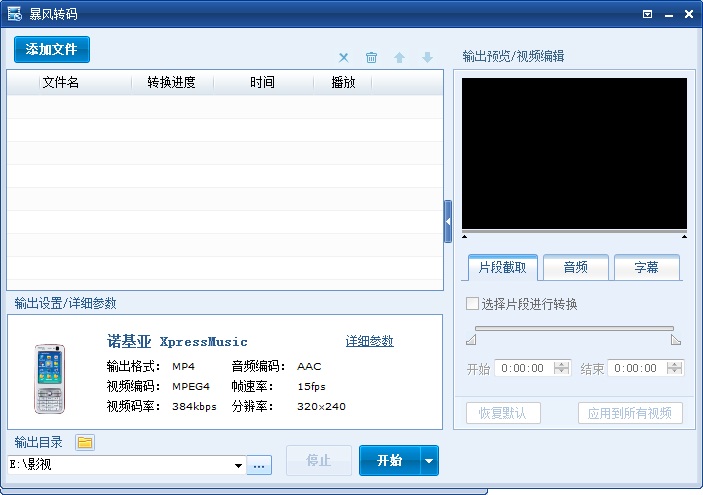Collapse the right preview panel handle
Viewport: 703px width, 495px height.
448,221
